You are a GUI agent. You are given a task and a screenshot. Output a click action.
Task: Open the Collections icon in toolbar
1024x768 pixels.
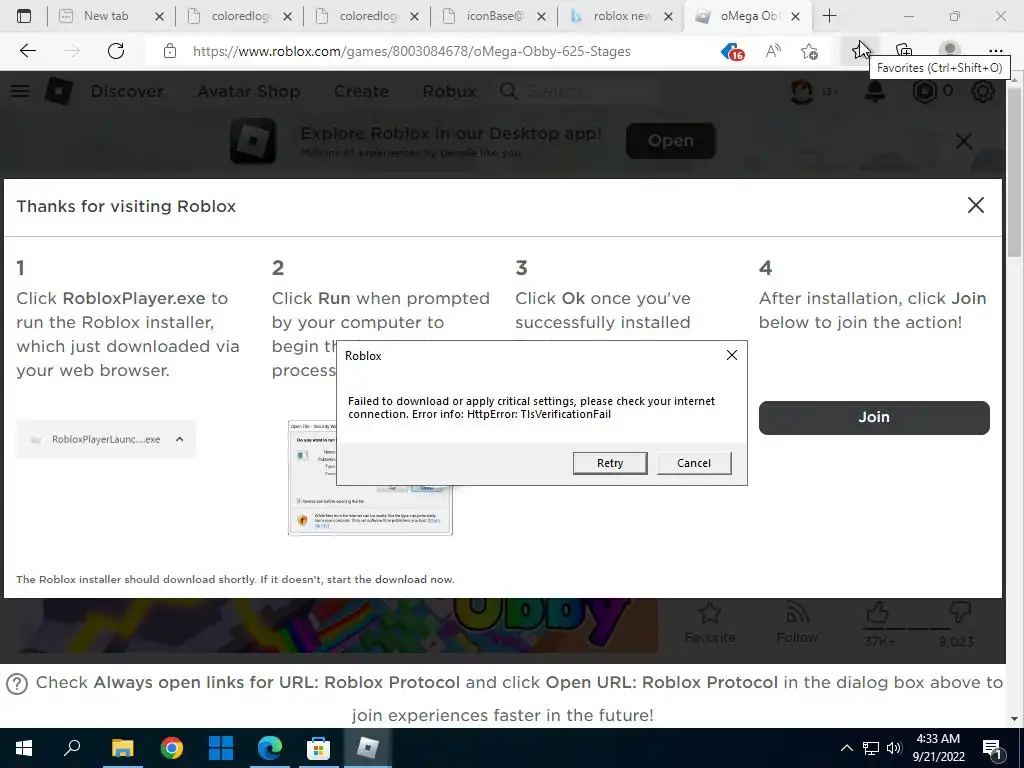click(x=904, y=50)
